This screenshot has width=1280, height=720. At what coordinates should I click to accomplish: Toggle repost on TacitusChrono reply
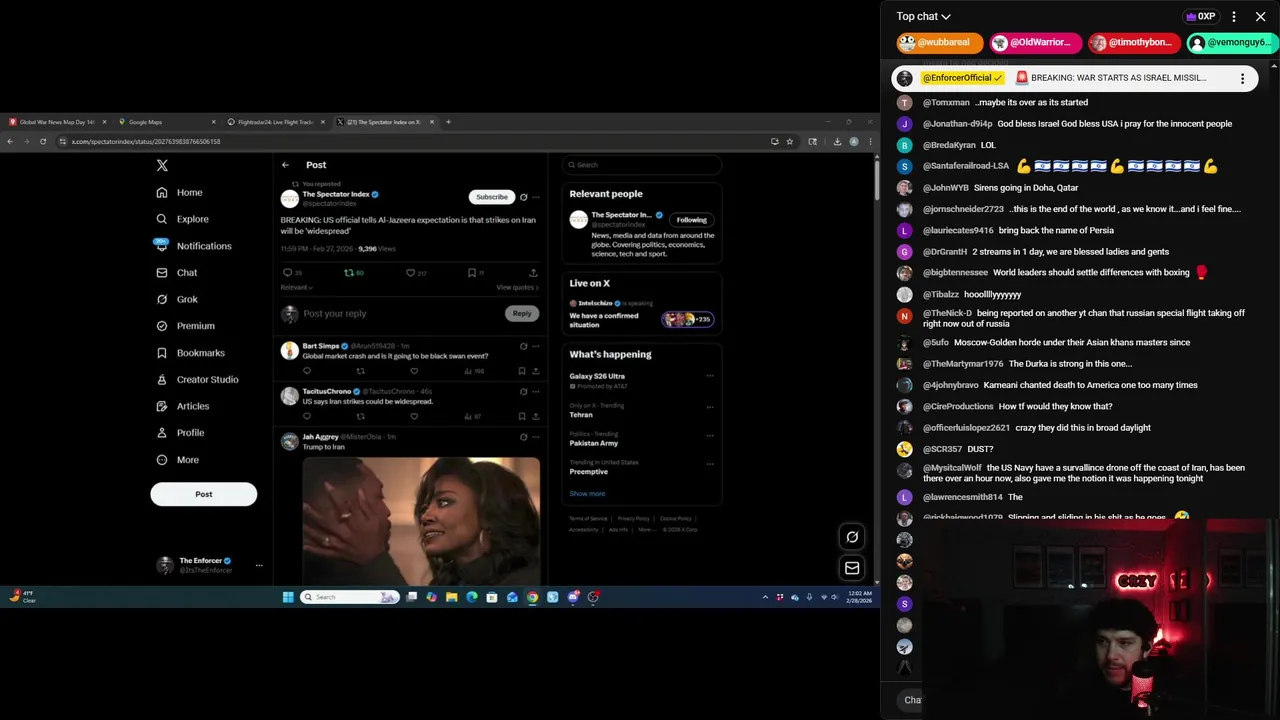(360, 416)
